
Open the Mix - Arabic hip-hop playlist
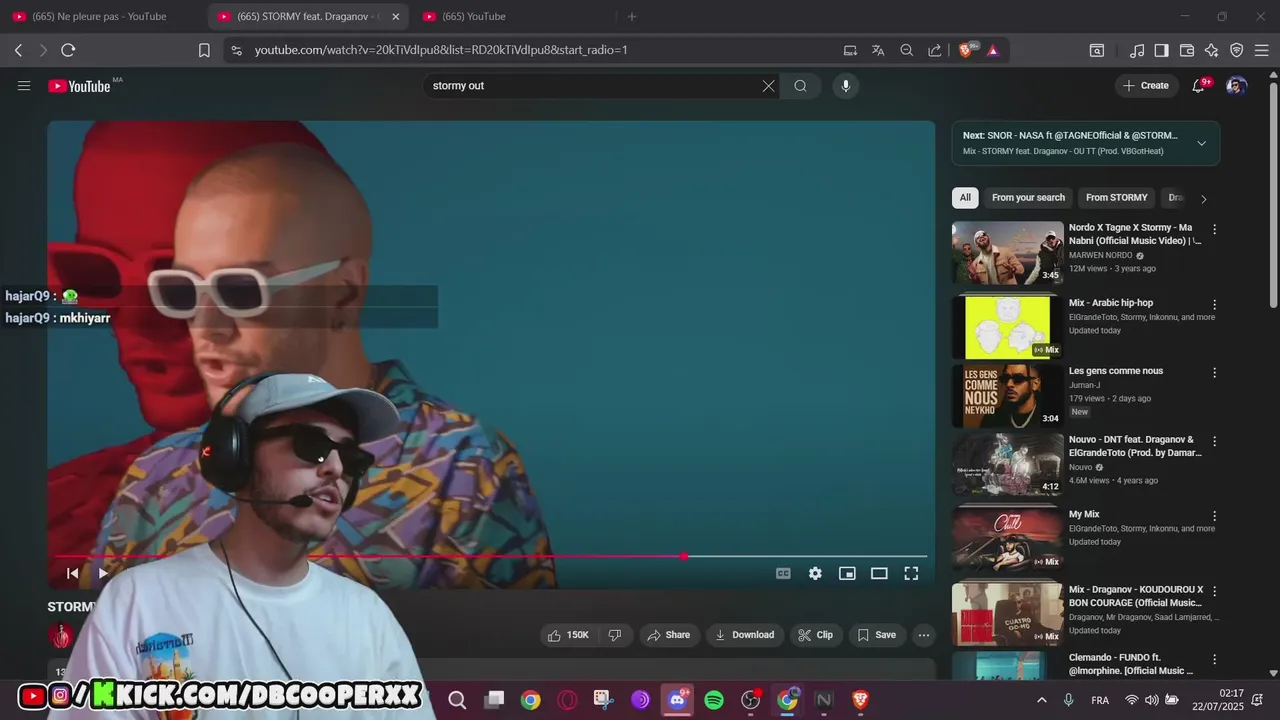click(x=1007, y=325)
